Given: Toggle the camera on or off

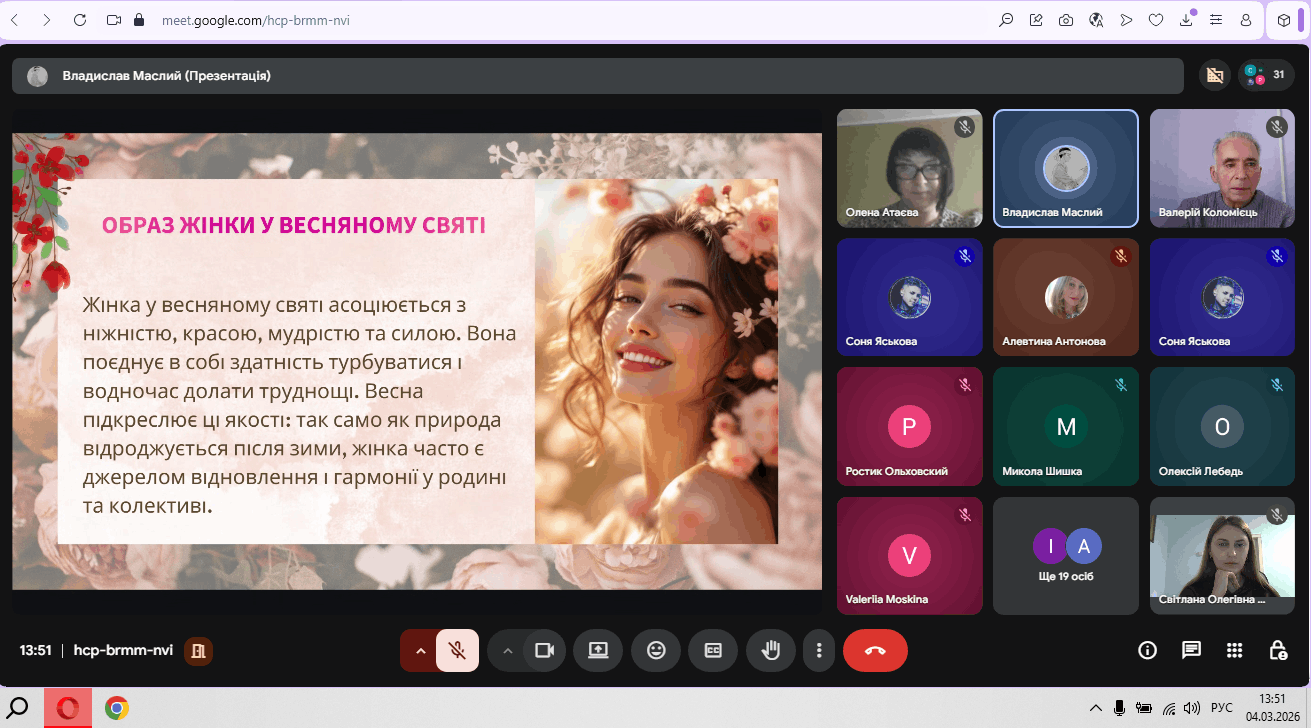Looking at the screenshot, I should [544, 650].
